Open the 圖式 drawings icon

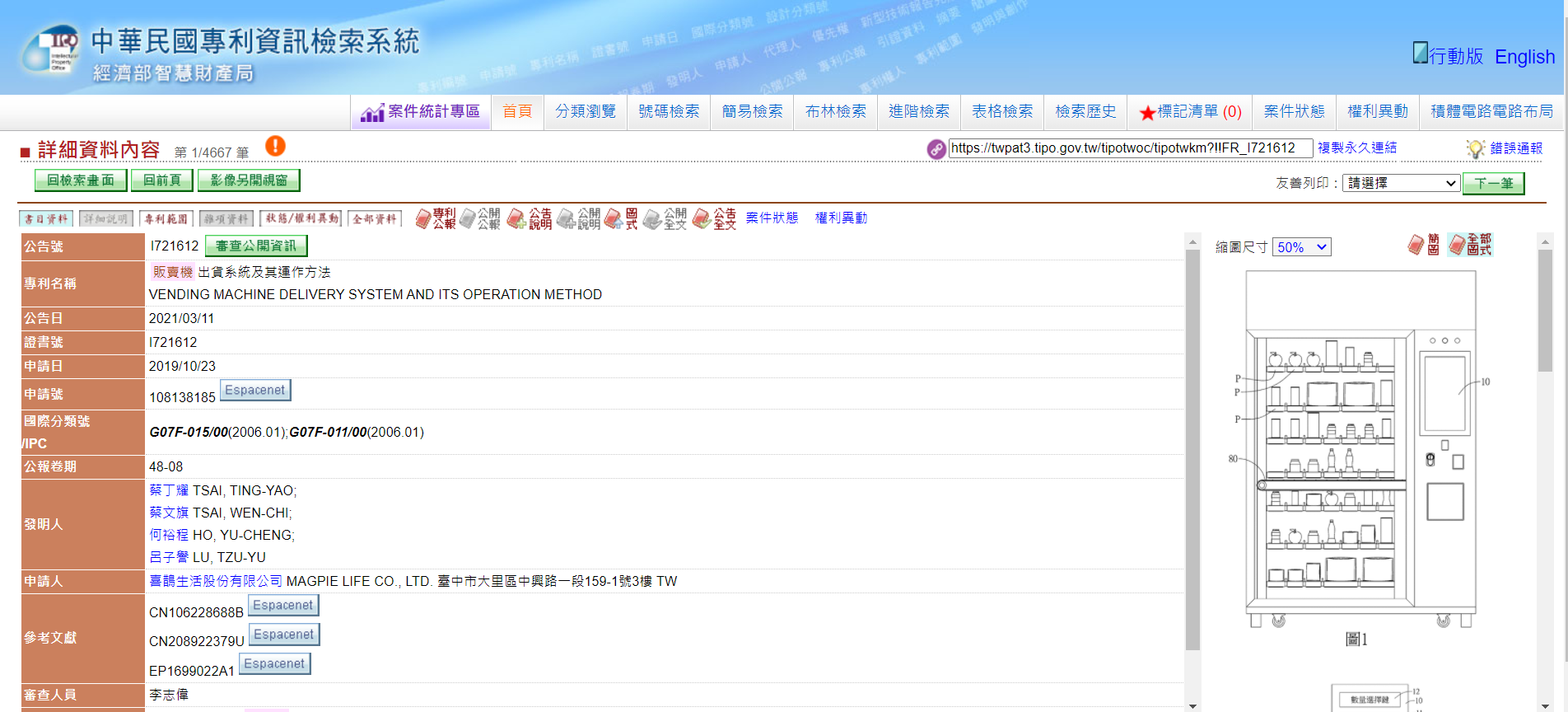pyautogui.click(x=621, y=218)
